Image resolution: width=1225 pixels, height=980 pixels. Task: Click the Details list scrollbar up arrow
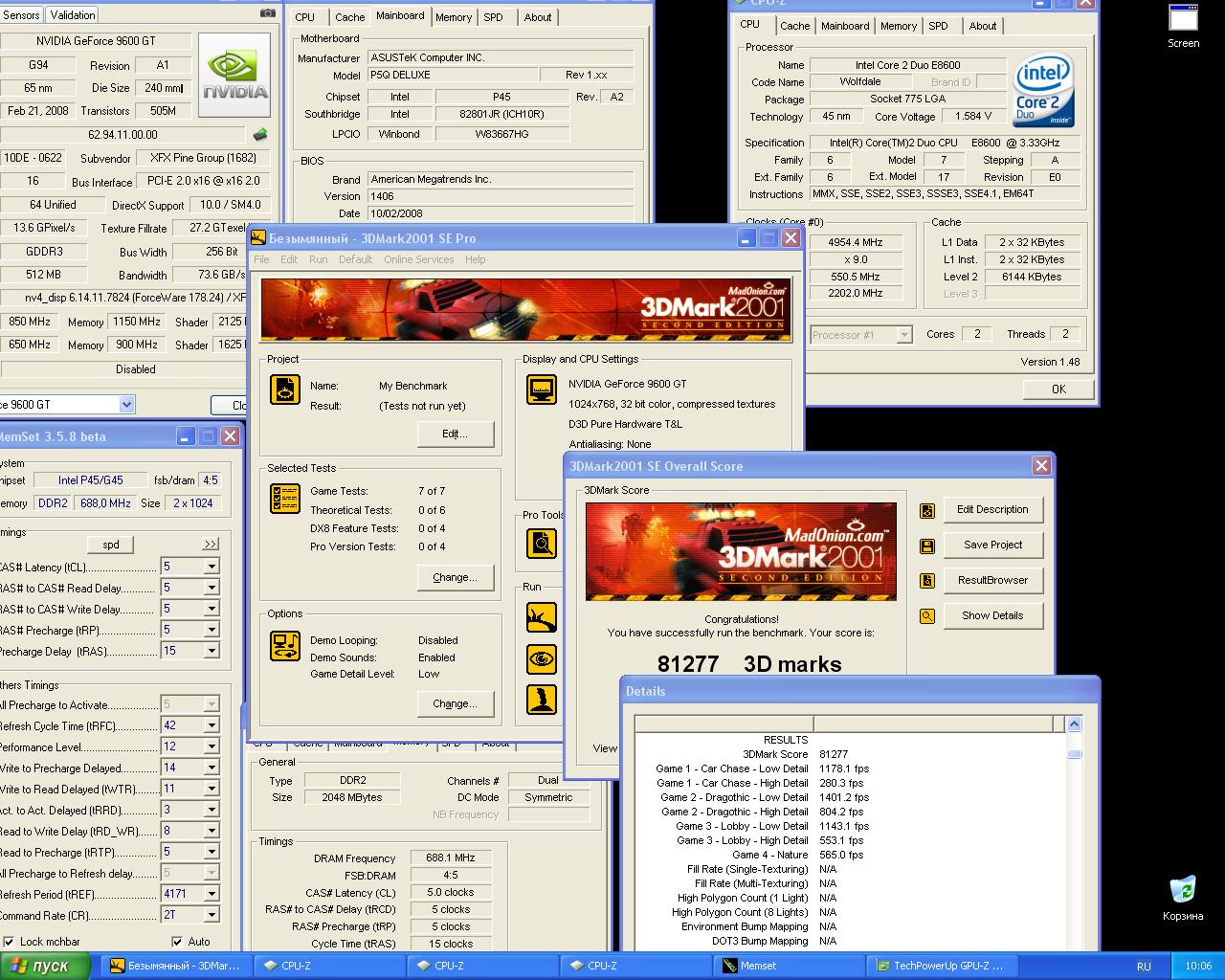click(1074, 724)
